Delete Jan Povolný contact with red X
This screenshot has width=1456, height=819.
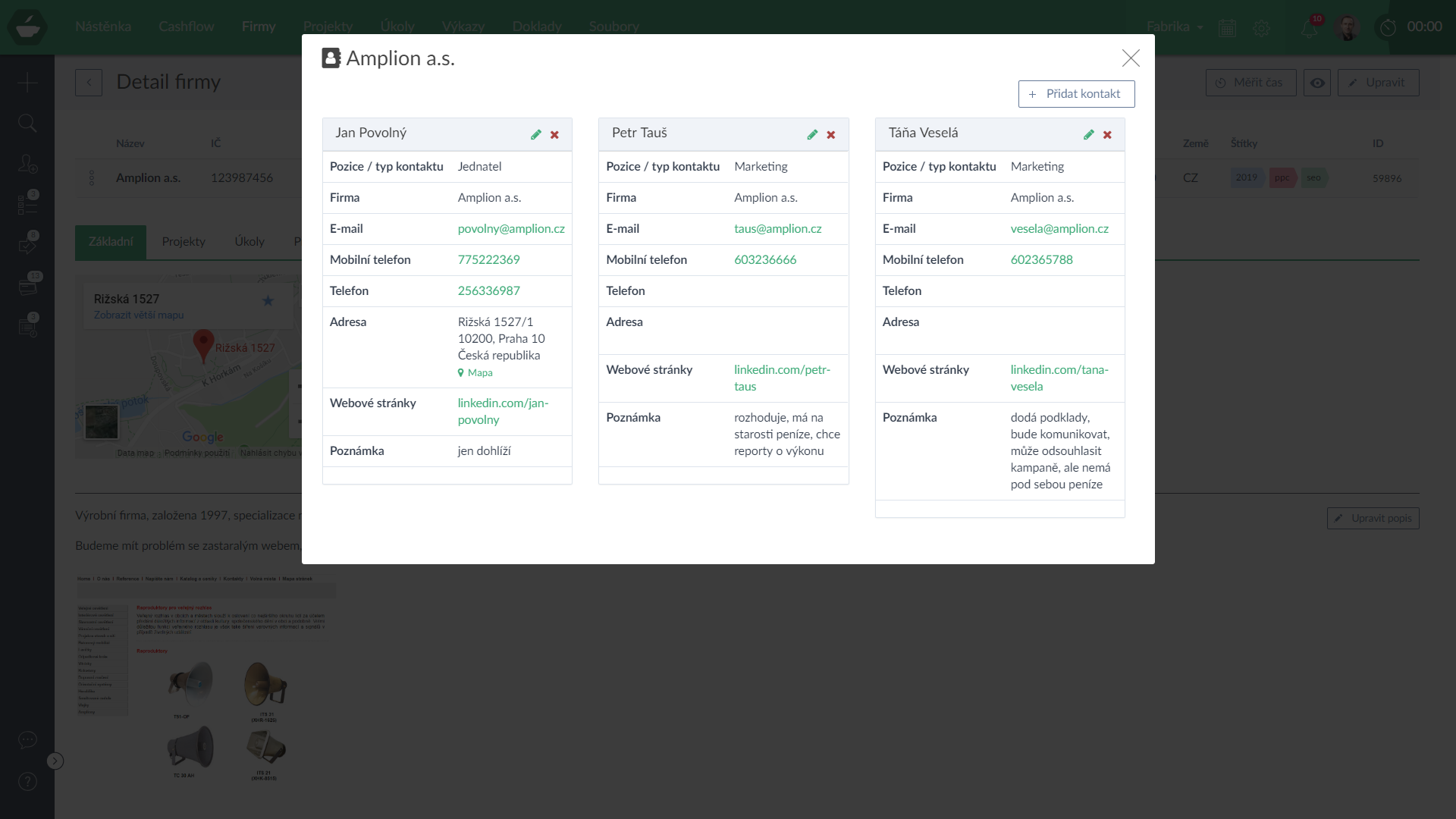click(x=554, y=135)
